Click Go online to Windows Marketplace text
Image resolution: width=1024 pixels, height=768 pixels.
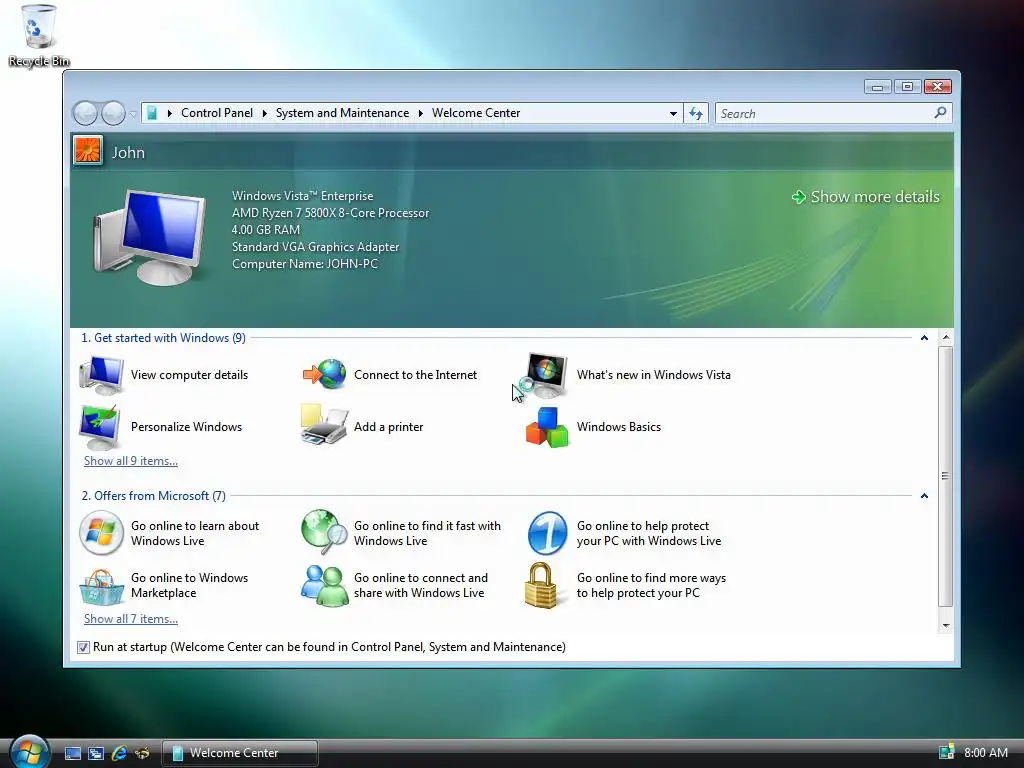click(x=189, y=585)
